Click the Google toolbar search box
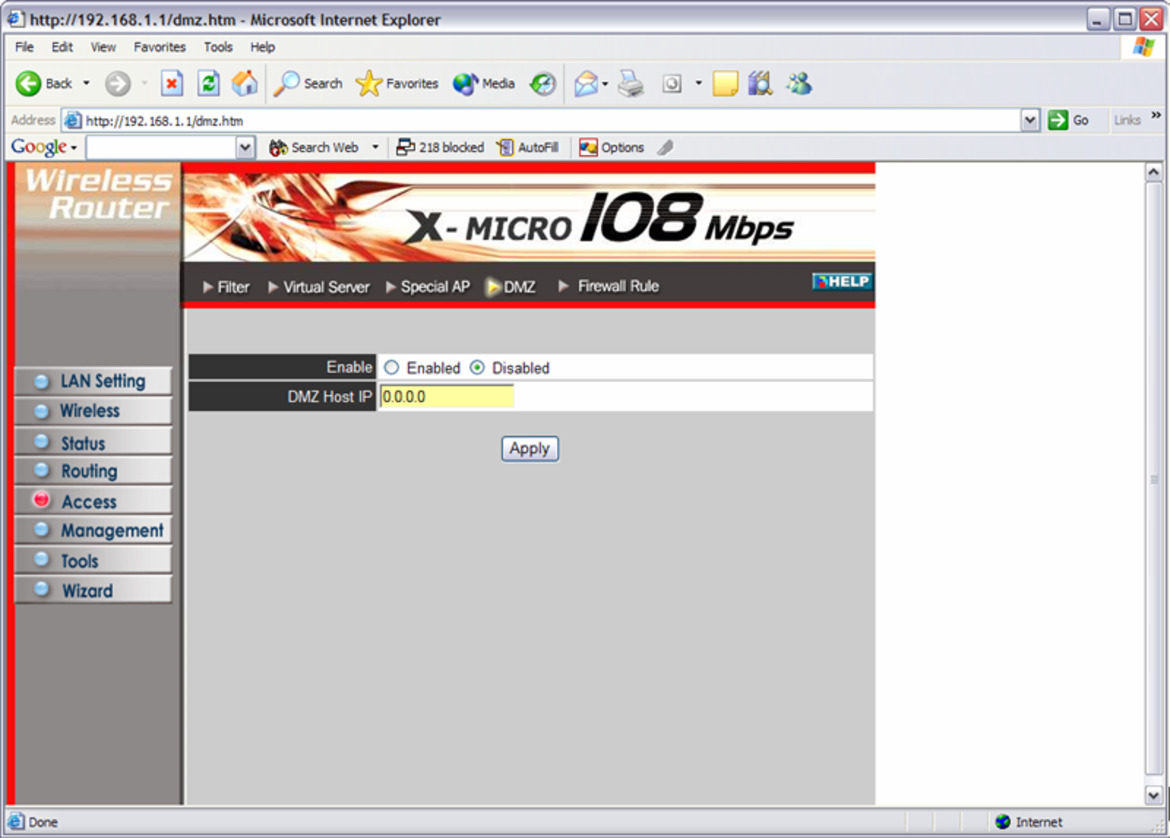 161,148
